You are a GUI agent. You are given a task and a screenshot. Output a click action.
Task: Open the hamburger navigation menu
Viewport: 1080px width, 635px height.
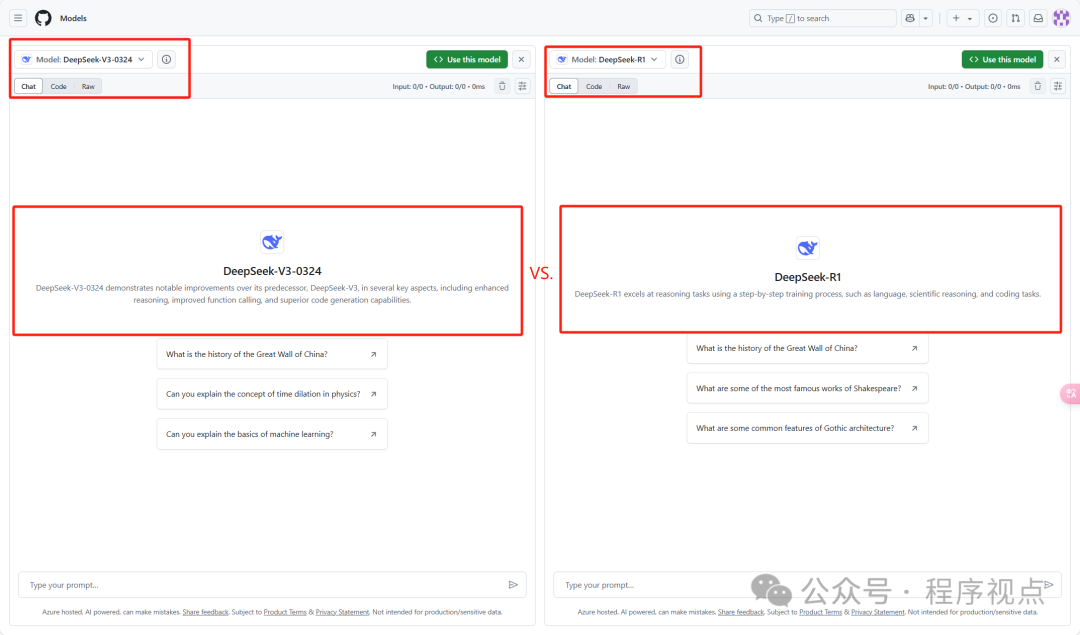pyautogui.click(x=18, y=18)
